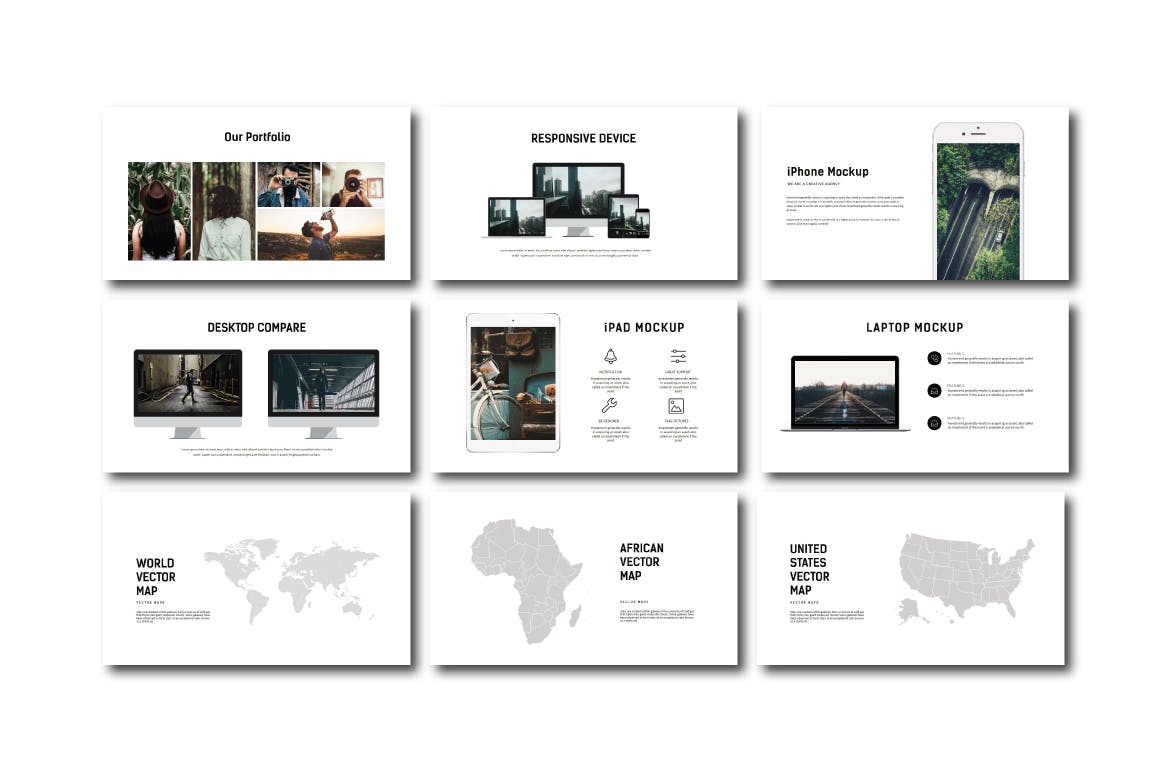Select the Our Portfolio slide title
The height and width of the screenshot is (772, 1170).
[x=257, y=137]
